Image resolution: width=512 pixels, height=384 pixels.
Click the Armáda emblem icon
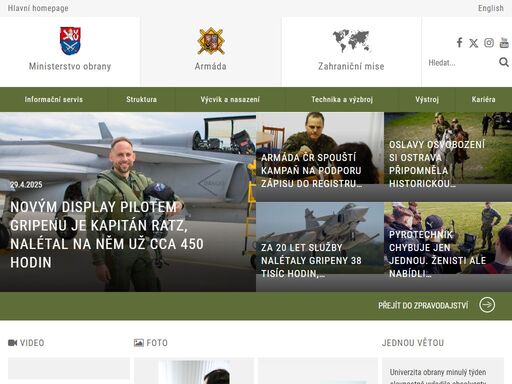(x=211, y=41)
